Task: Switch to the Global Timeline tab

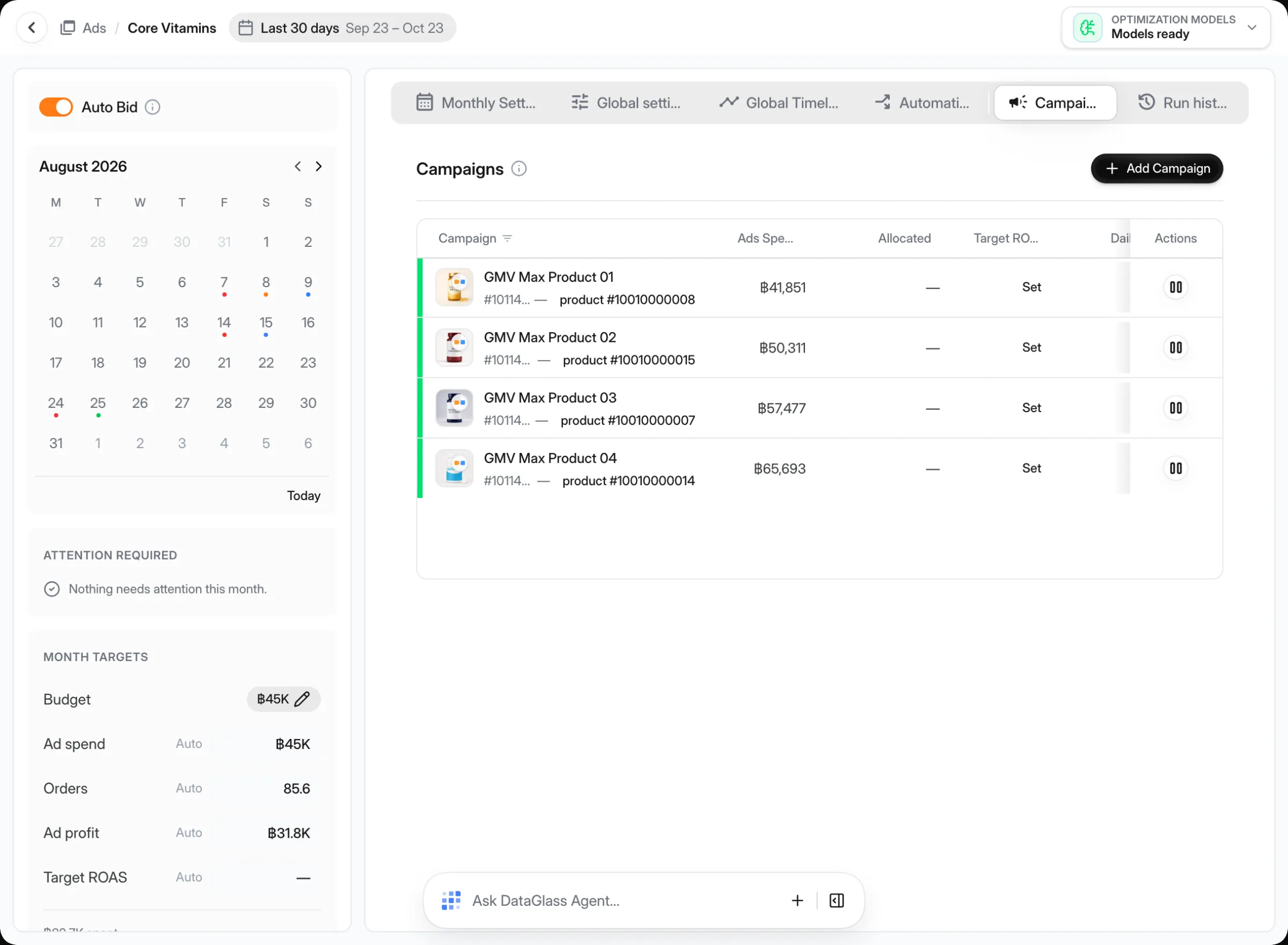Action: coord(778,103)
